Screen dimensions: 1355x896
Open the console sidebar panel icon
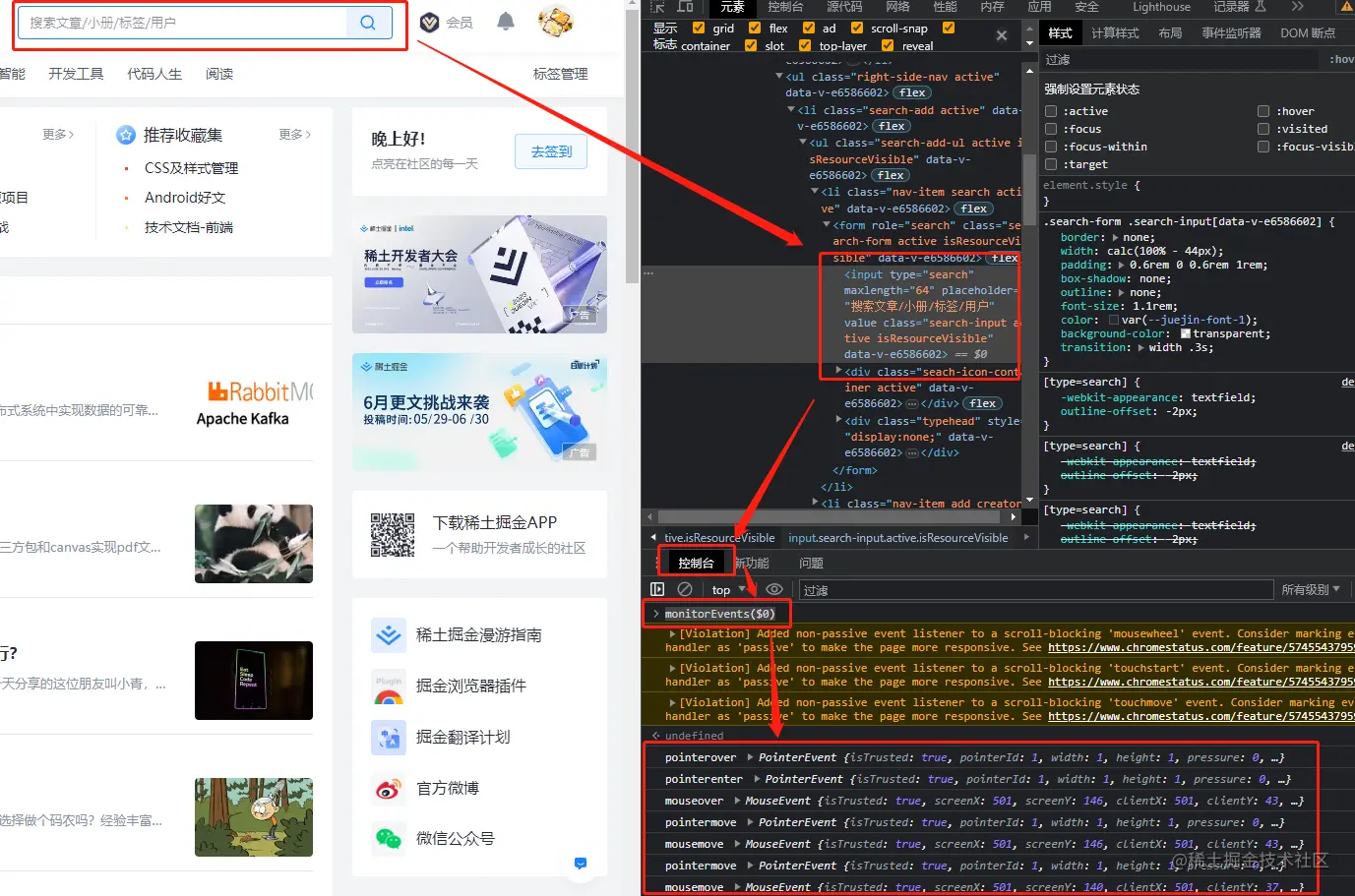pyautogui.click(x=656, y=588)
